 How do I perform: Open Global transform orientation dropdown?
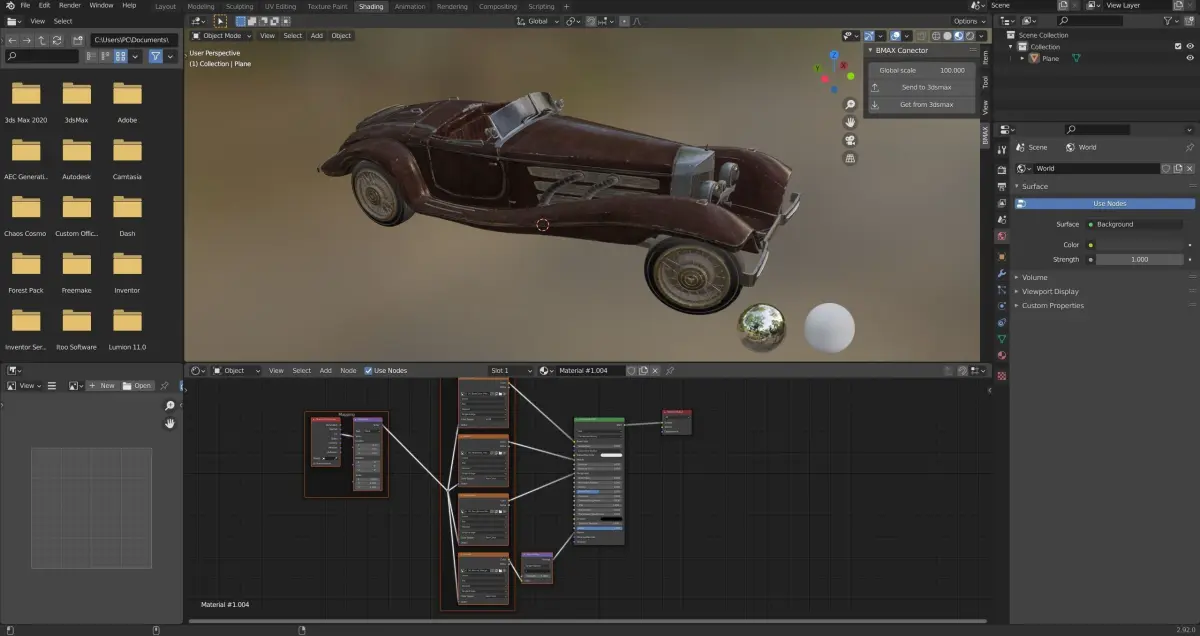coord(538,21)
